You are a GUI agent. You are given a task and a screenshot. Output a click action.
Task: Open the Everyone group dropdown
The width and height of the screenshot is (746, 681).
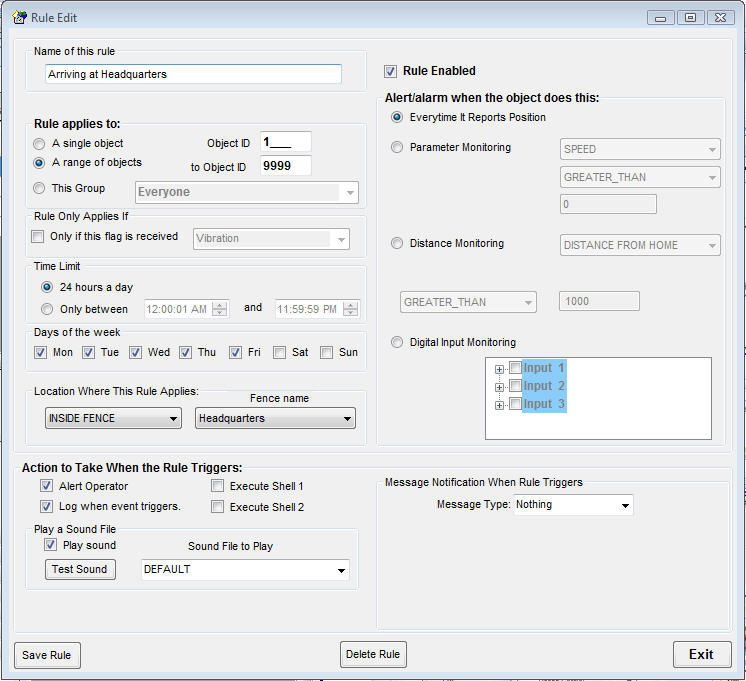246,192
